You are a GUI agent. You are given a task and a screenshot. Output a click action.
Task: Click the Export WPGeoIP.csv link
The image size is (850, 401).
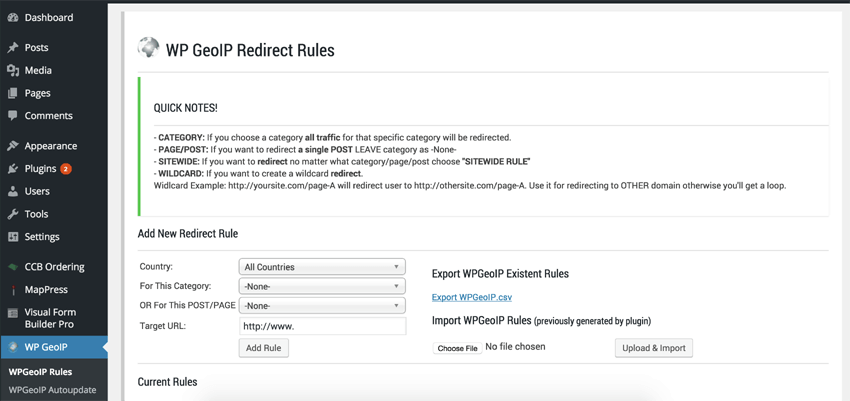[472, 297]
